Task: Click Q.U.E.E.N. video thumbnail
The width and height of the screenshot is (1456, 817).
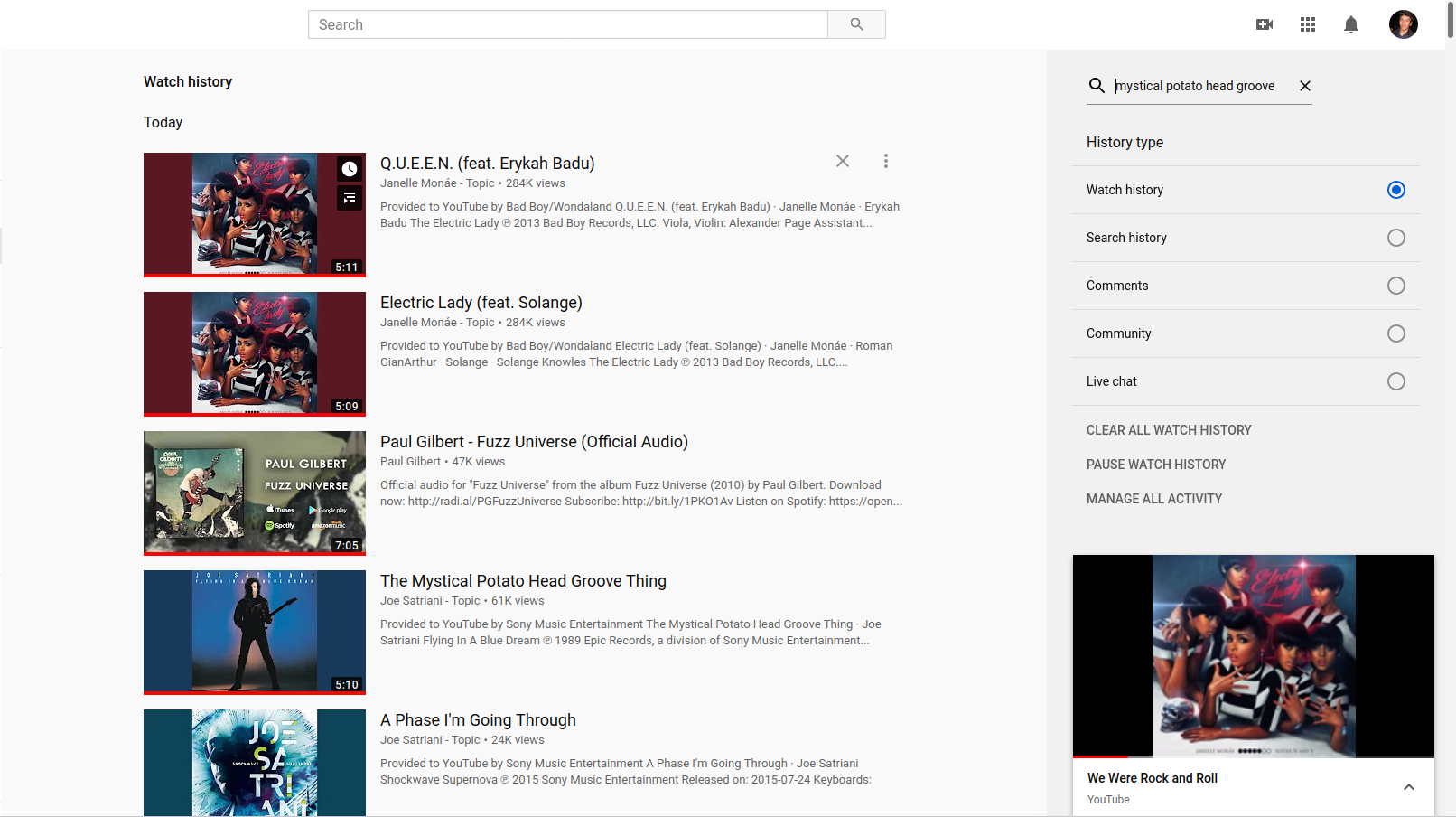Action: coord(255,215)
